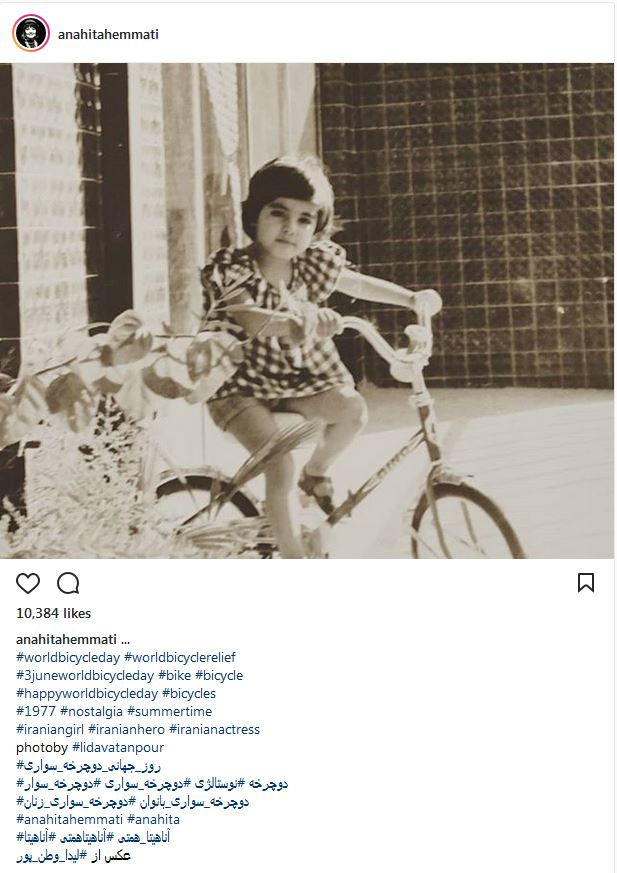Select the #anahitahemmati hashtag
Viewport: 617px width, 873px height.
tap(70, 820)
